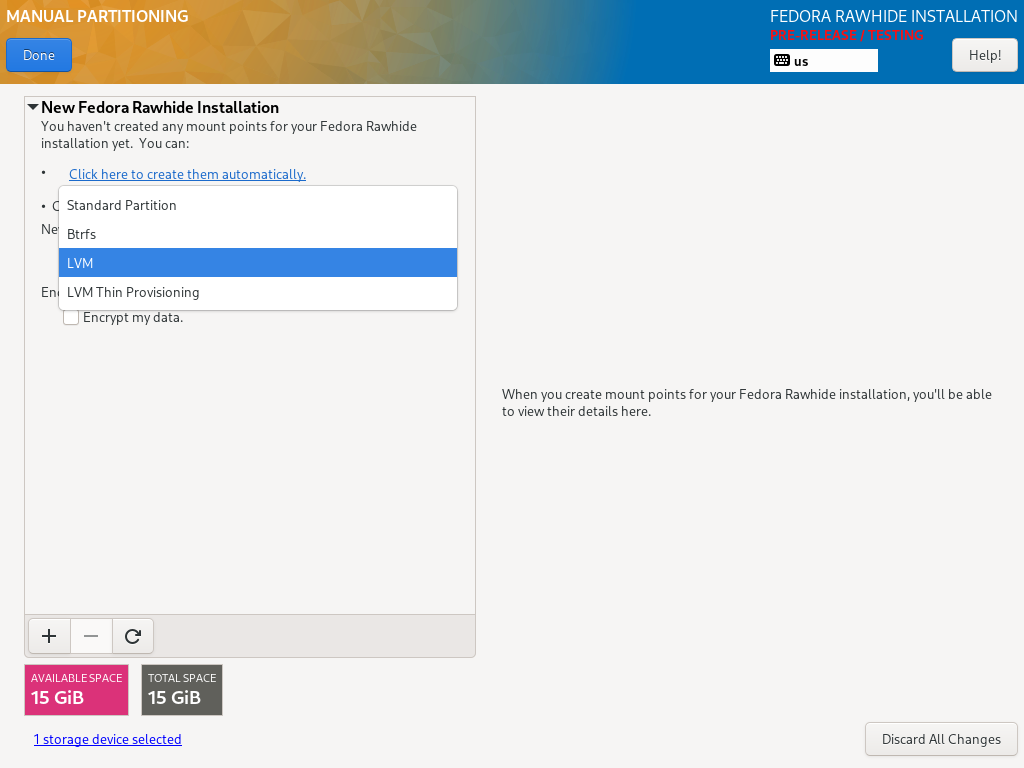Click the mount point details message area
This screenshot has width=1024, height=768.
click(746, 403)
